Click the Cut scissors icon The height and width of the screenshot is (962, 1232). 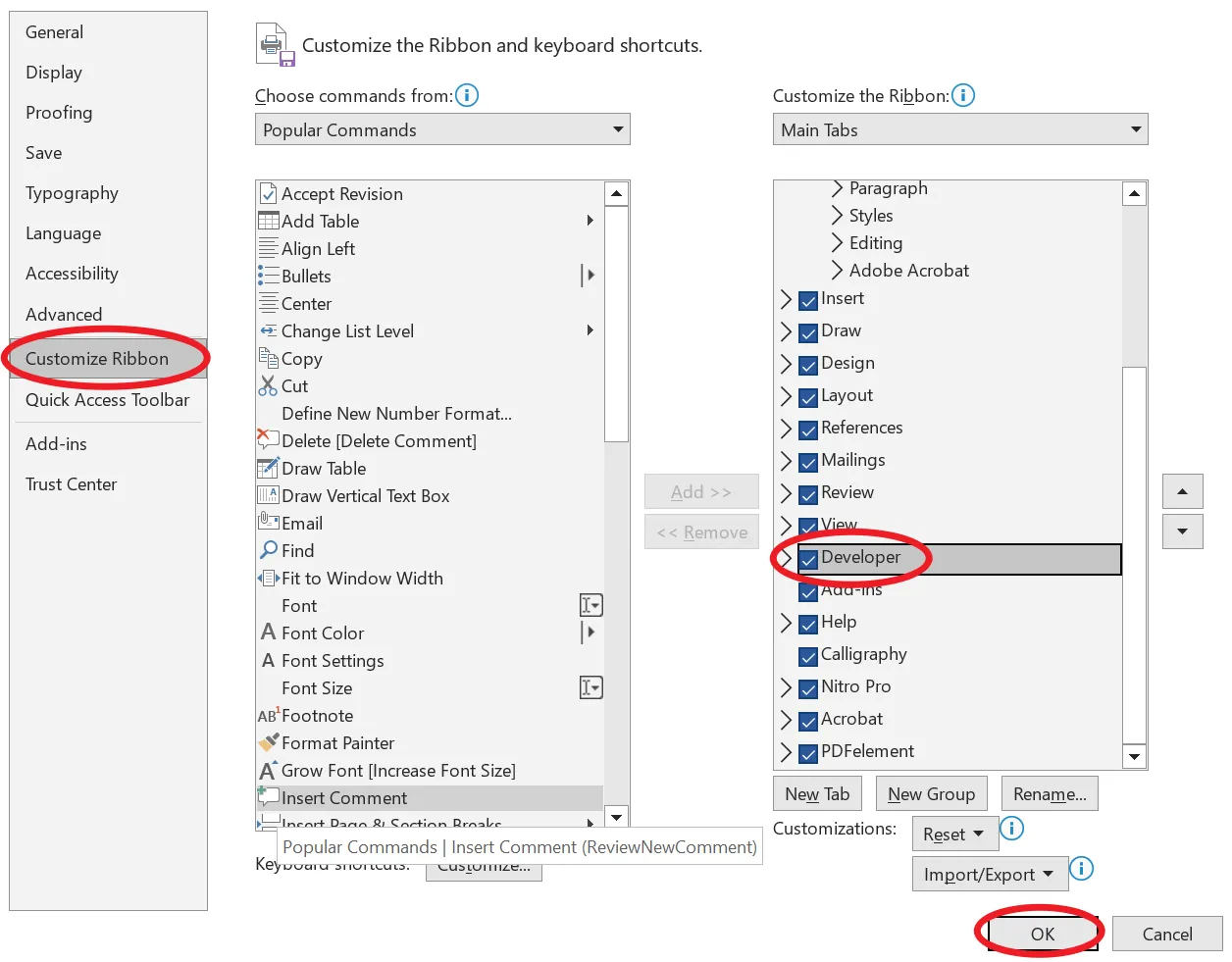tap(268, 386)
